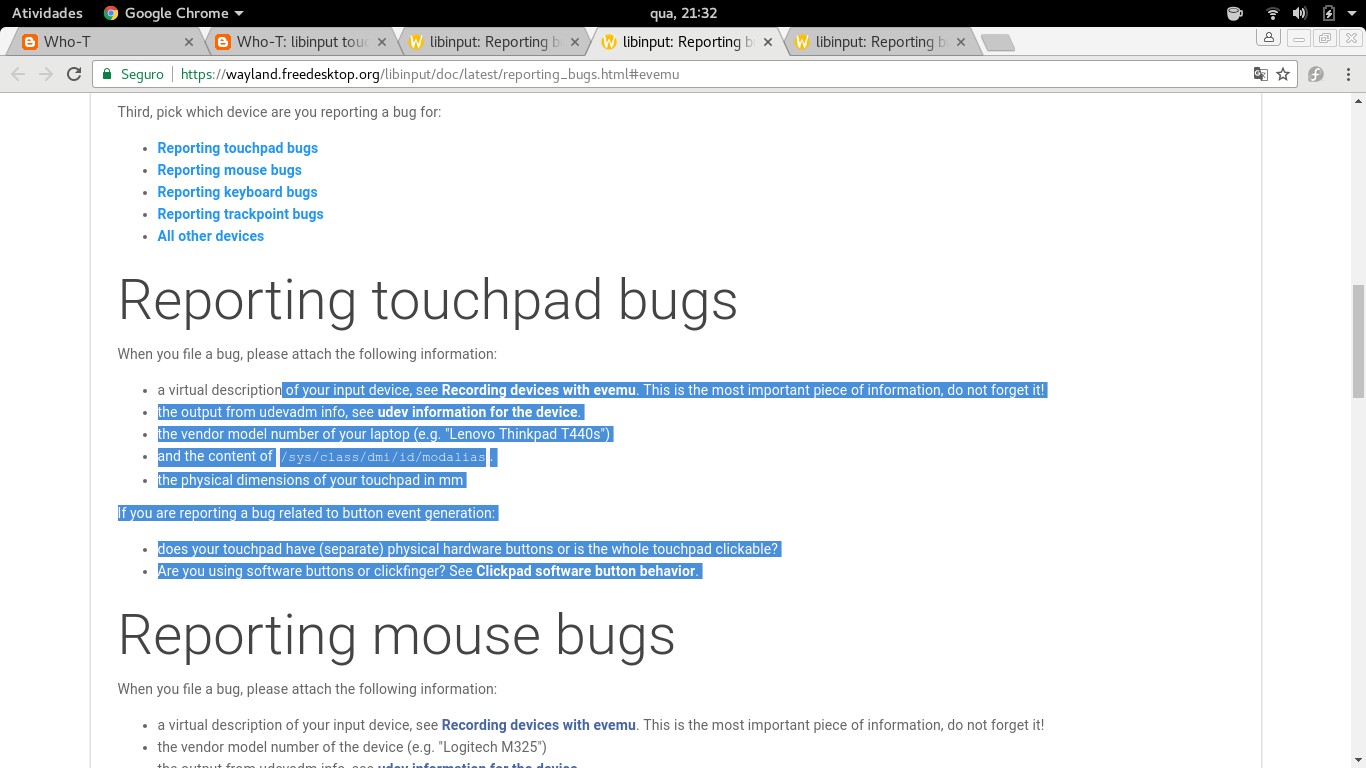Open the clock and calendar panel
The height and width of the screenshot is (768, 1366).
(683, 13)
